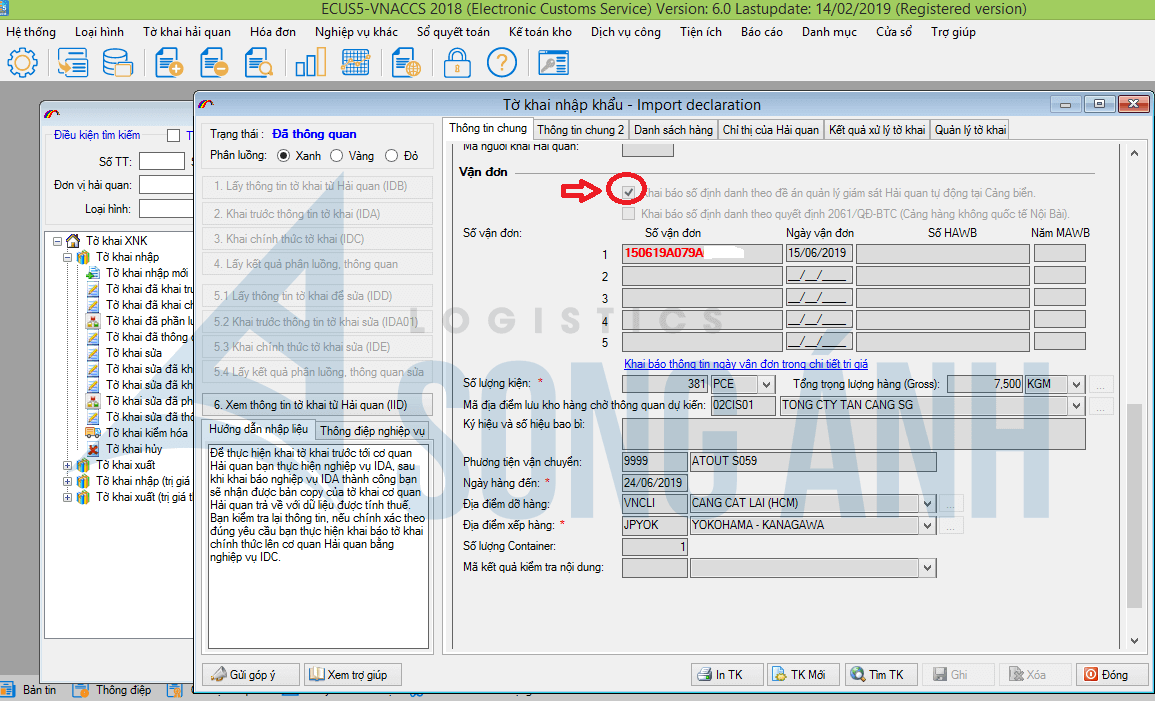1155x701 pixels.
Task: Open the PCE package unit dropdown
Action: click(x=766, y=384)
